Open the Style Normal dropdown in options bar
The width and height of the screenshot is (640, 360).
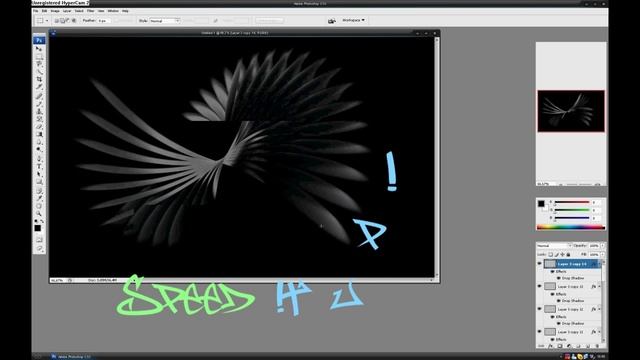(x=165, y=20)
